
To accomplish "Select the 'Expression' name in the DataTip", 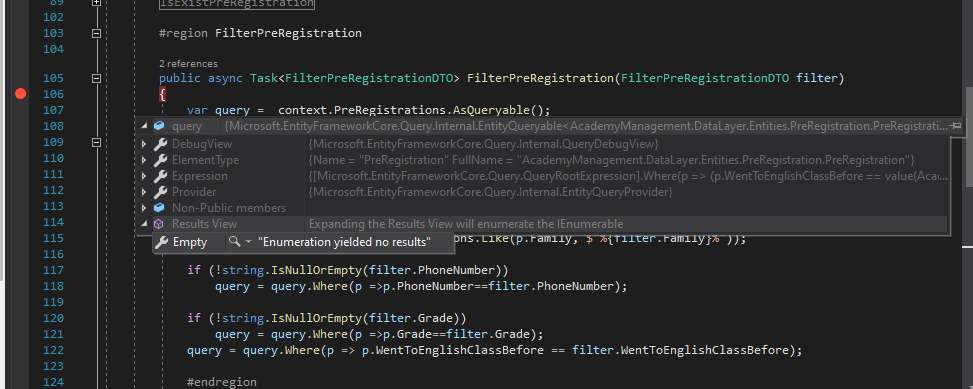I will coord(200,176).
